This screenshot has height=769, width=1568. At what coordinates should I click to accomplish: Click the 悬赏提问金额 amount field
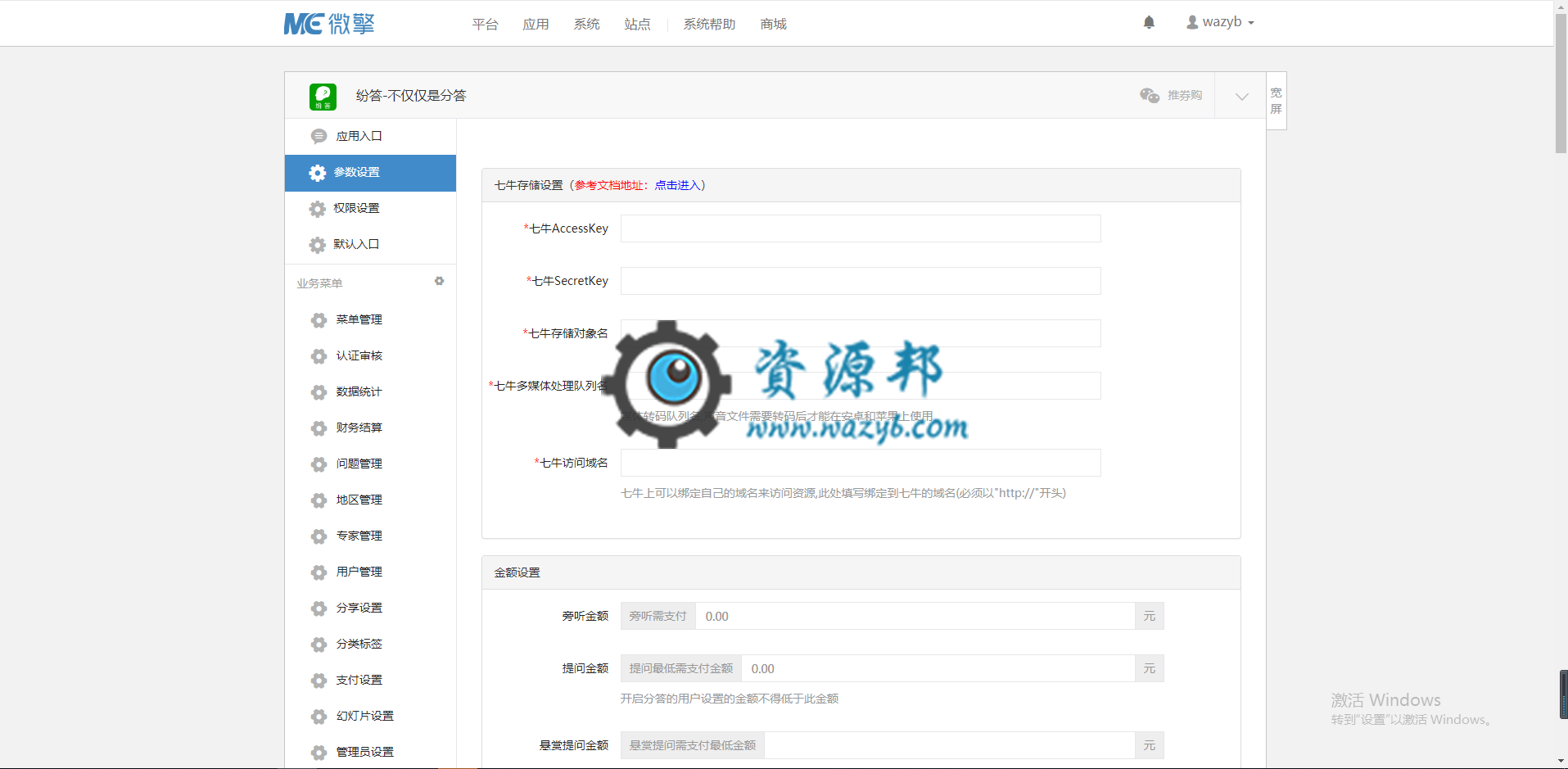tap(950, 745)
